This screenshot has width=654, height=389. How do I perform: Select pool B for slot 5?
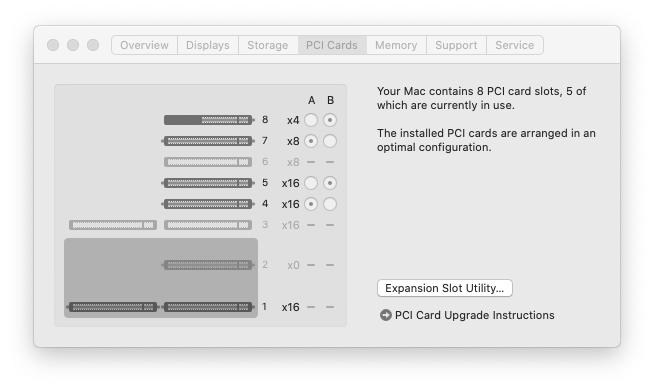coord(330,183)
